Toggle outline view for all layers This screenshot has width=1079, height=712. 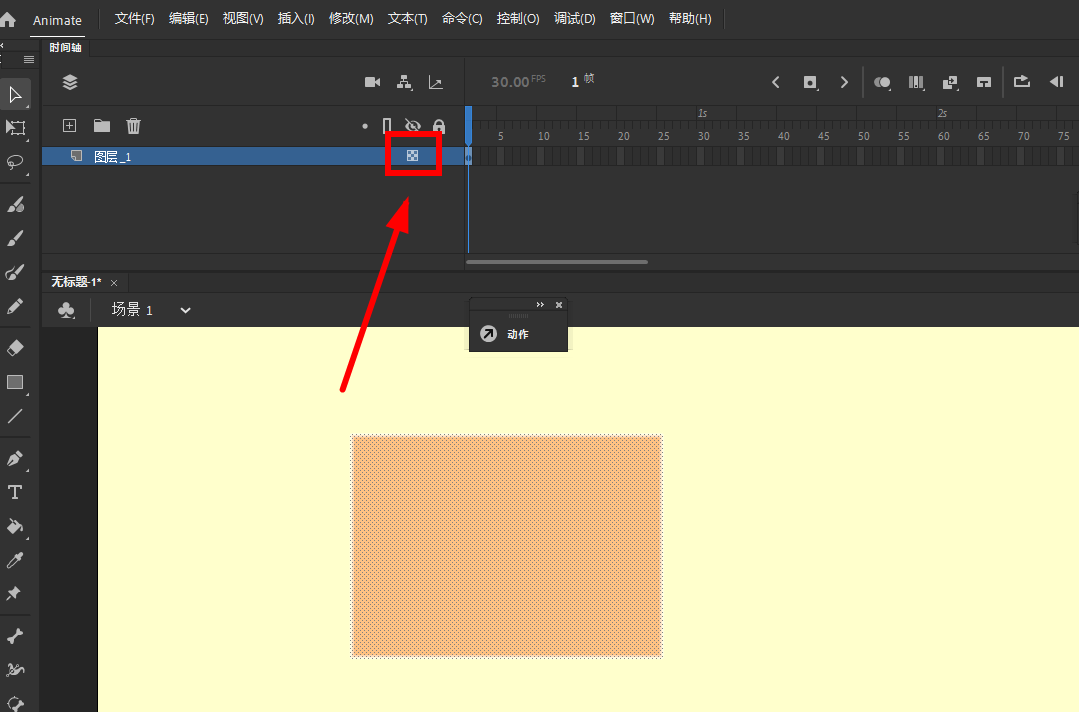pyautogui.click(x=387, y=126)
